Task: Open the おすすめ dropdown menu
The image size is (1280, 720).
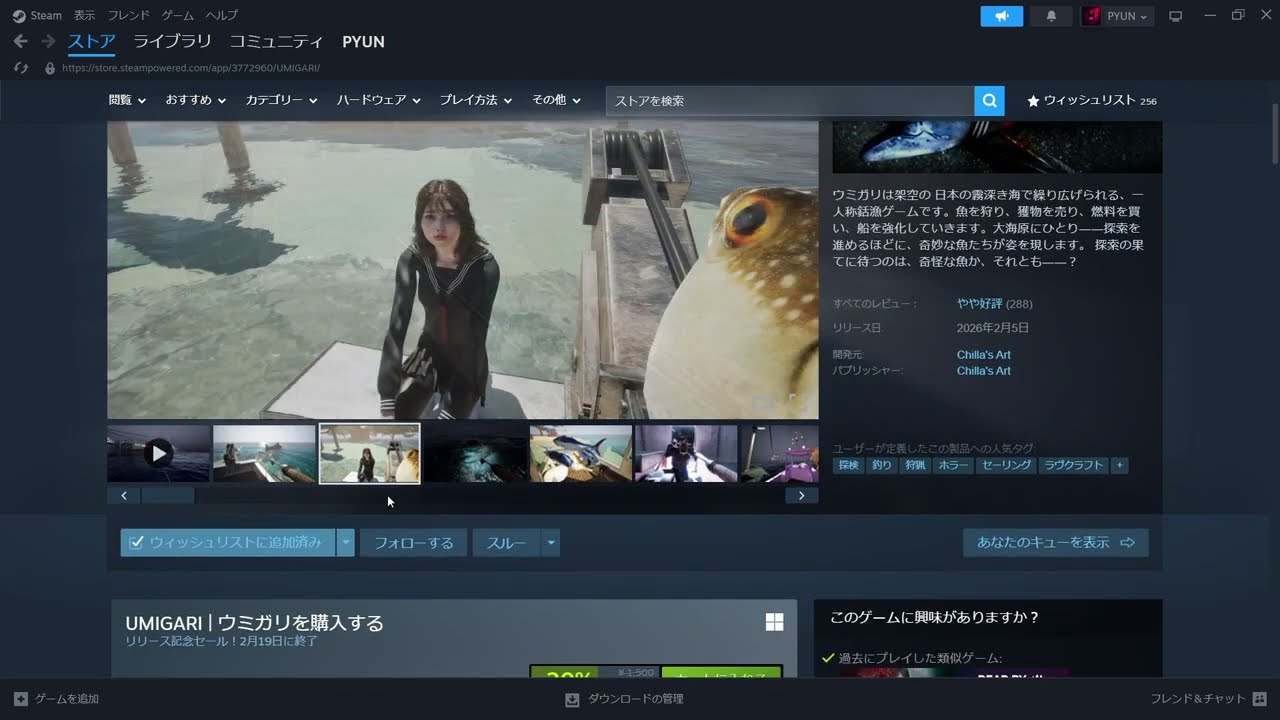Action: (196, 100)
